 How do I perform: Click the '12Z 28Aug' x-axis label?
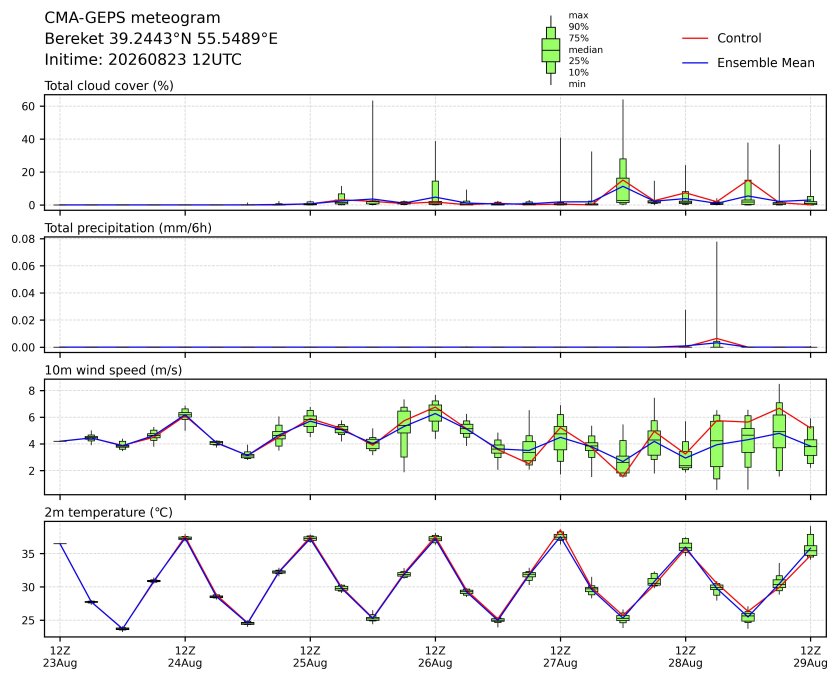point(685,657)
